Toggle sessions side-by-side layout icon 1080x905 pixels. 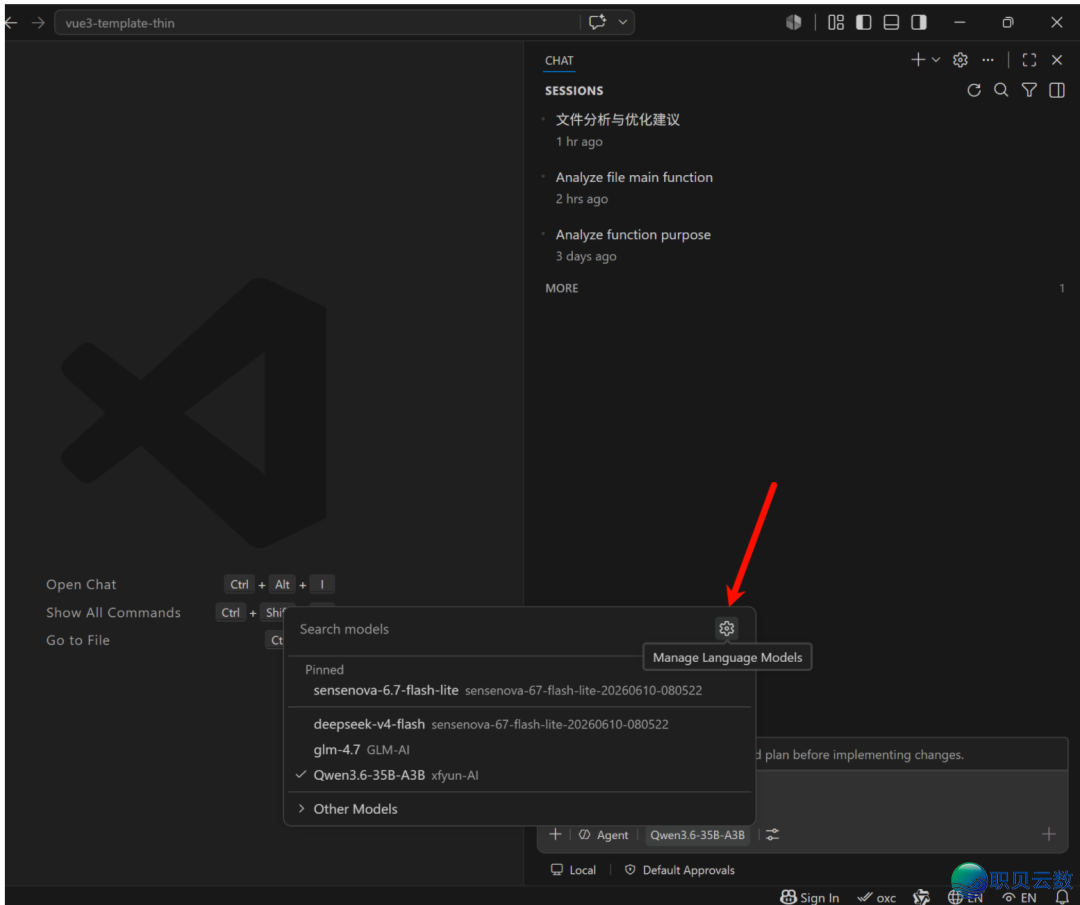pyautogui.click(x=1057, y=90)
